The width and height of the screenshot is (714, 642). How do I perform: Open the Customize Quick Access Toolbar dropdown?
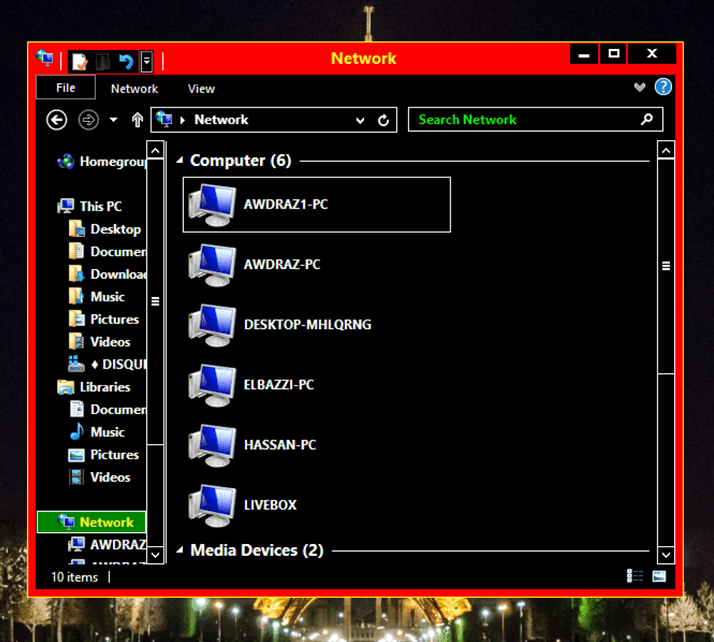coord(147,61)
